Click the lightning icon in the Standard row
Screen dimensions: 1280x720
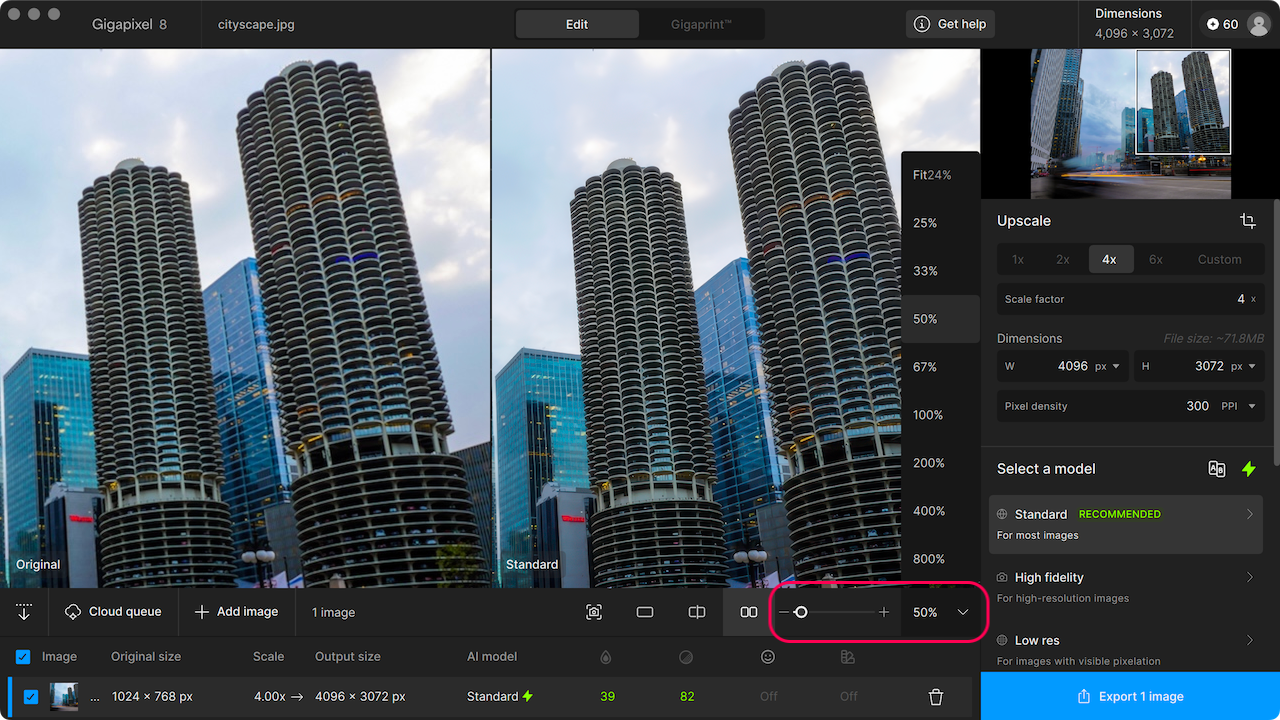[528, 696]
